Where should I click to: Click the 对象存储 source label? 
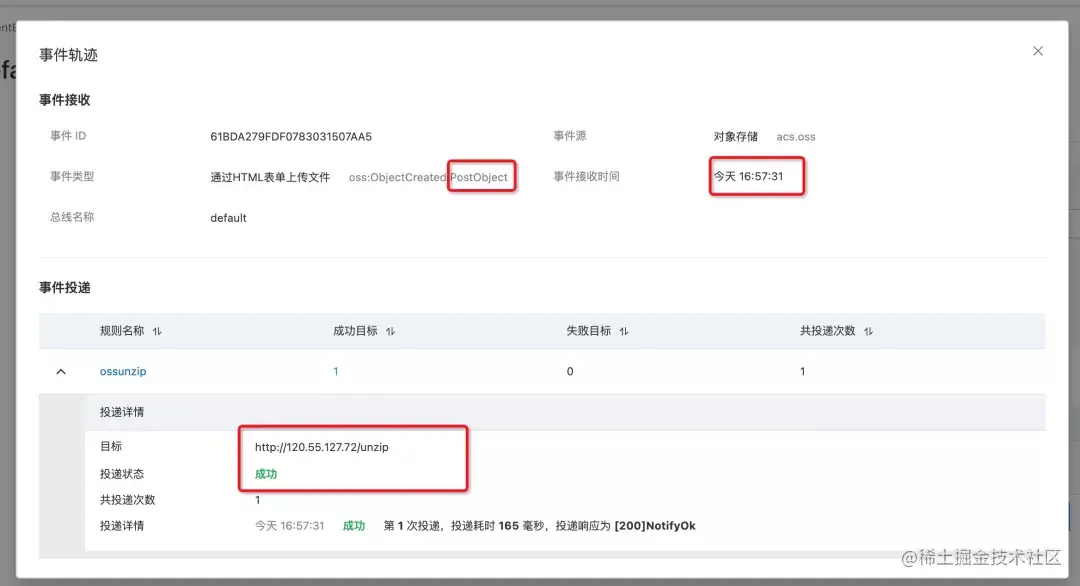(736, 136)
